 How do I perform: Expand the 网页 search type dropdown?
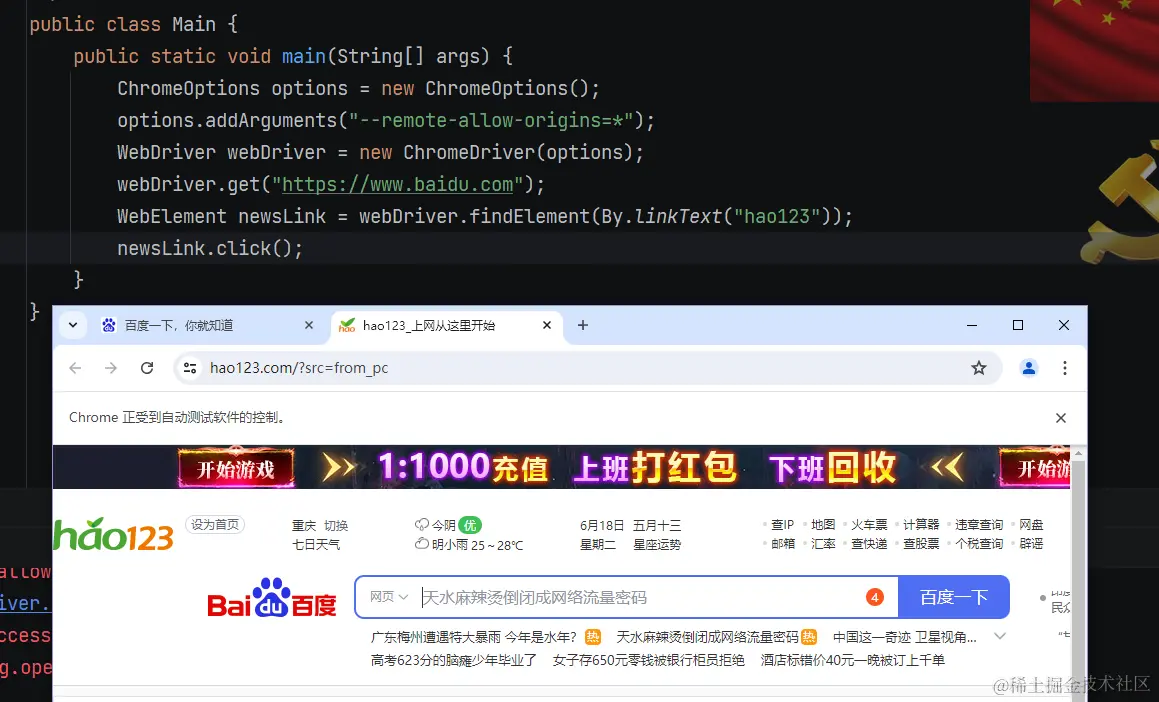tap(389, 597)
